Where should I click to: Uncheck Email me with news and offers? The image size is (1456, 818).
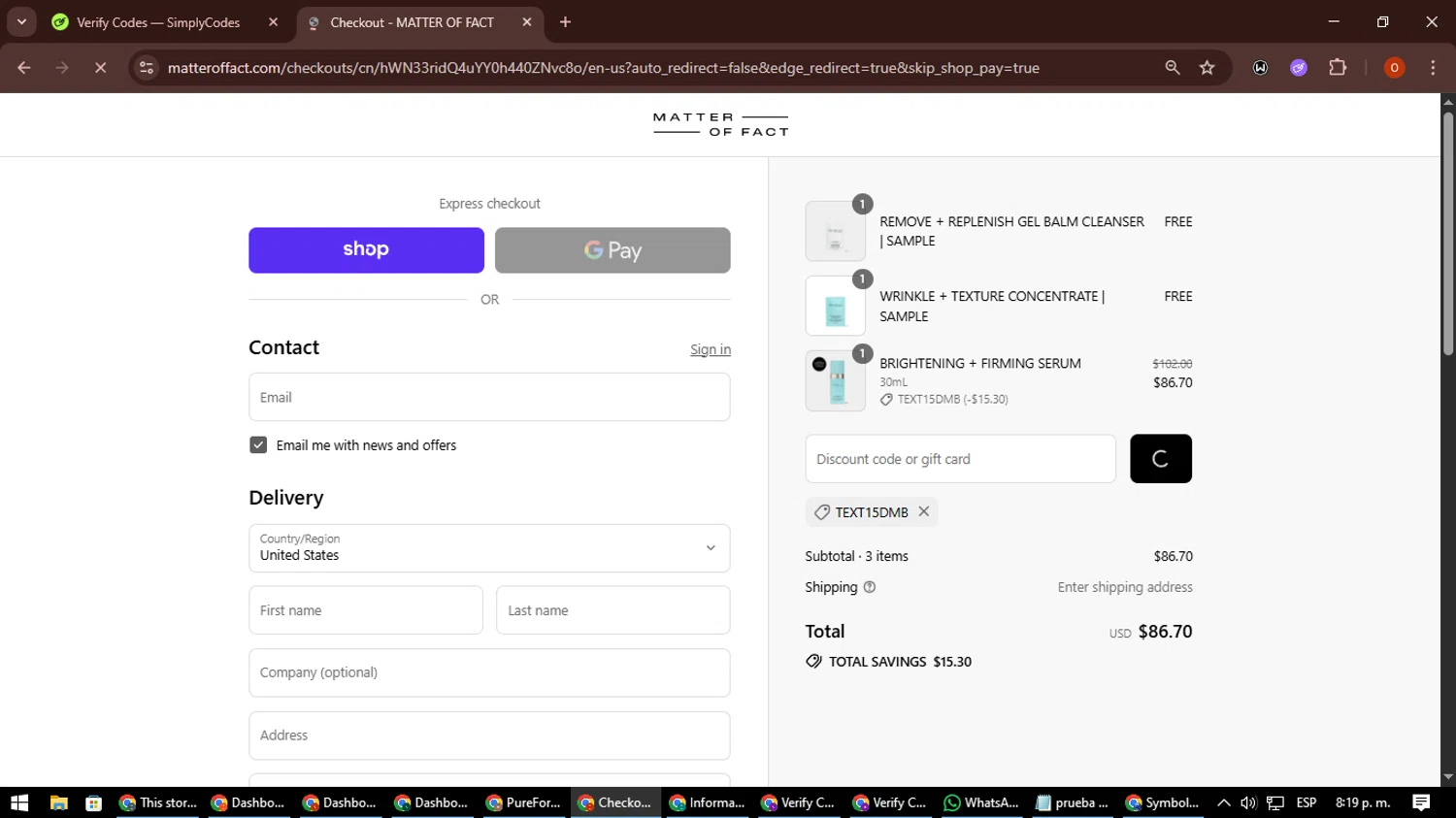point(258,445)
